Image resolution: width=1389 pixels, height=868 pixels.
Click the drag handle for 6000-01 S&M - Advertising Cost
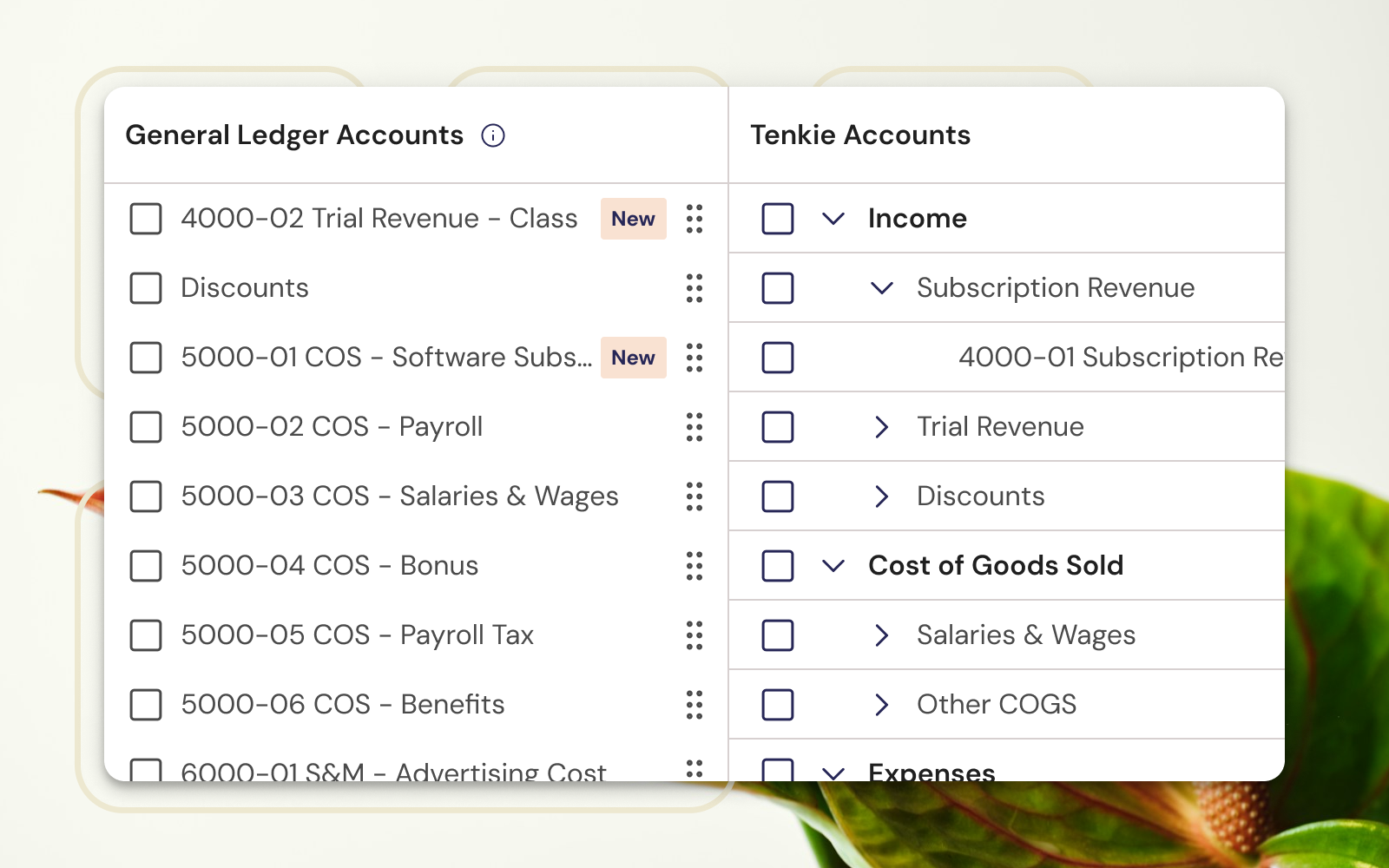tap(694, 770)
